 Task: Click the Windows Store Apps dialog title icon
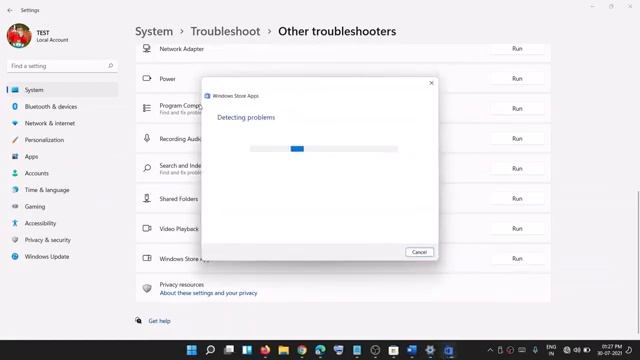tap(207, 96)
